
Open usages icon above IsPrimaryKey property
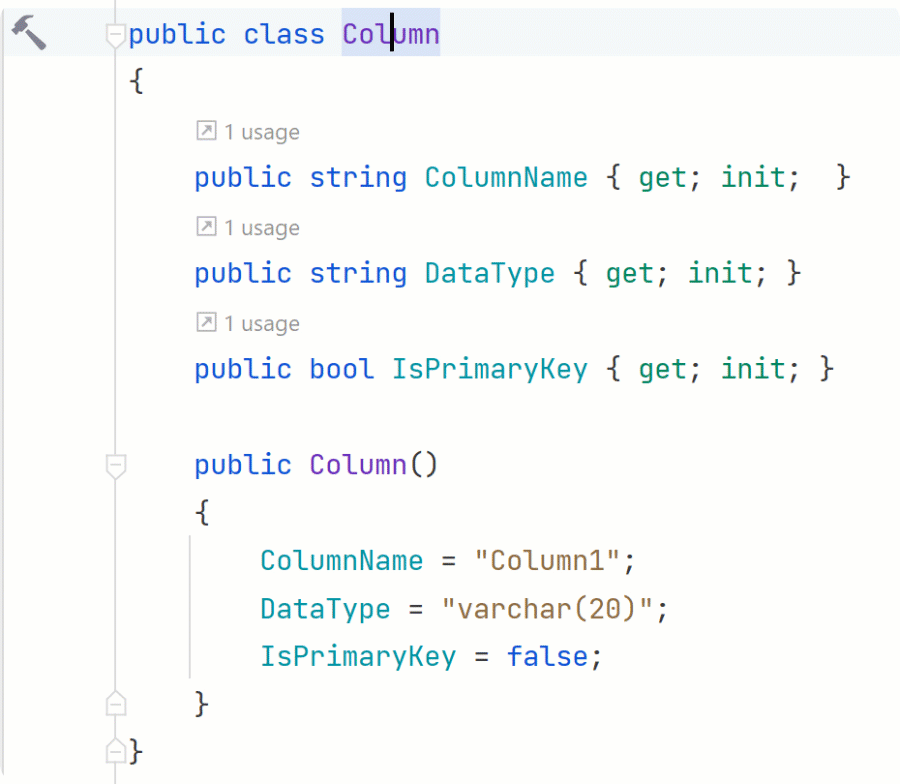[x=206, y=323]
